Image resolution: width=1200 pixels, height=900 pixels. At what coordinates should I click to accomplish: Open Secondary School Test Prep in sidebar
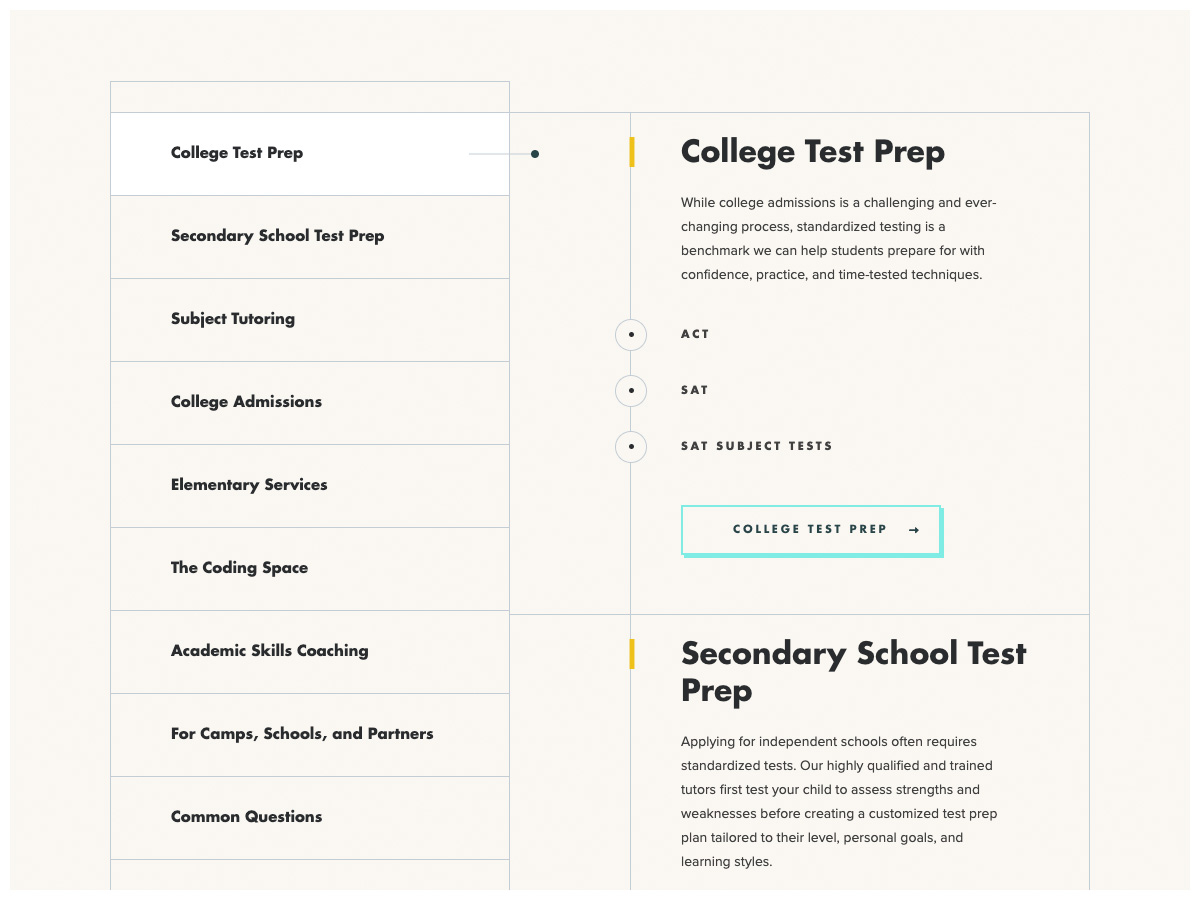click(277, 236)
